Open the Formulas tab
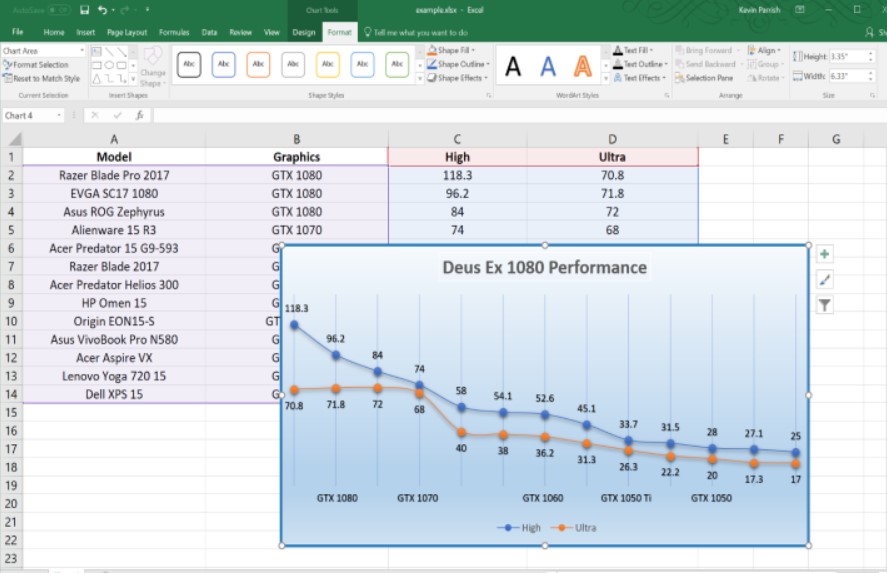This screenshot has height=573, width=887. tap(174, 32)
